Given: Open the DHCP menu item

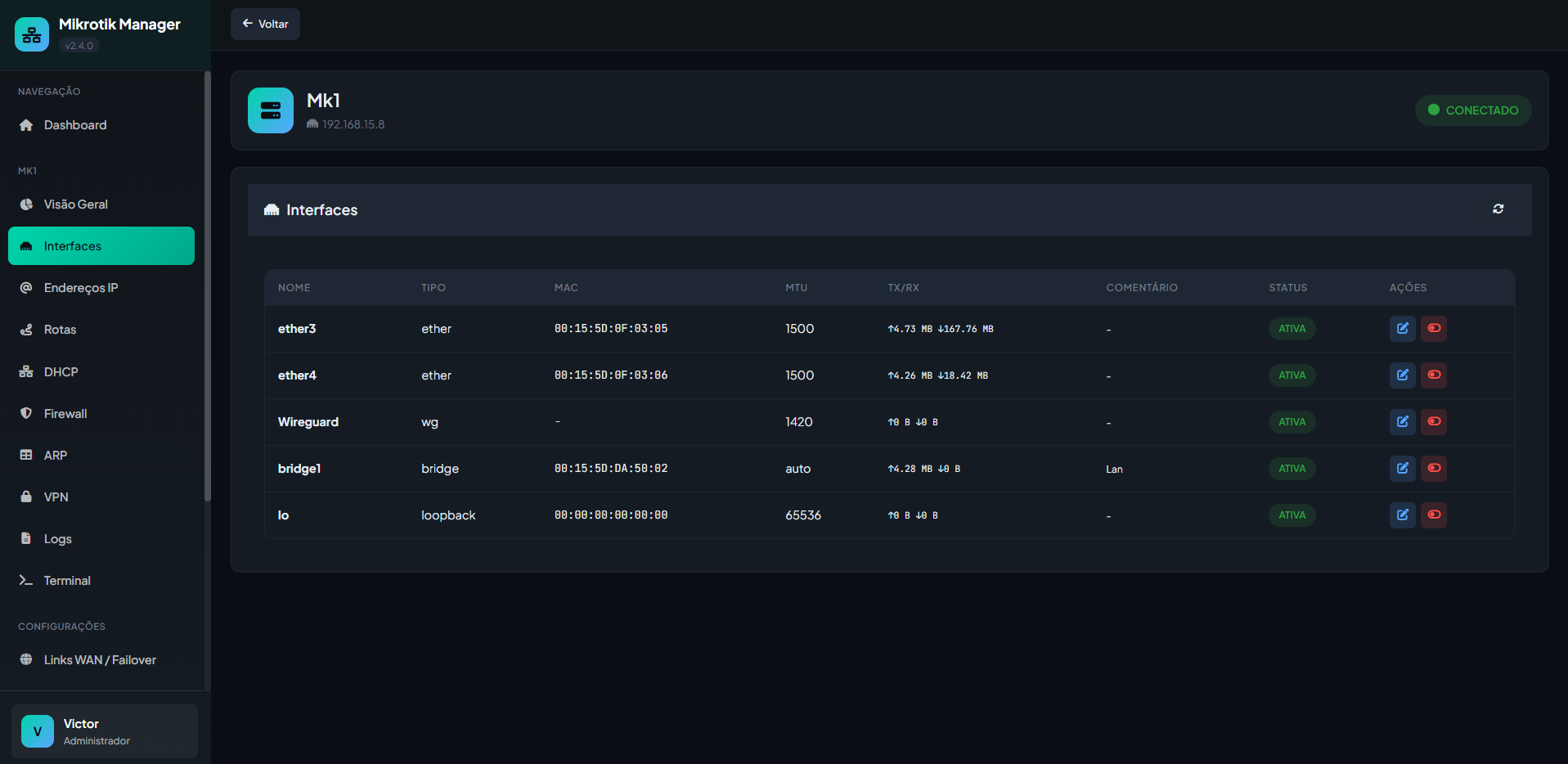Looking at the screenshot, I should 61,372.
